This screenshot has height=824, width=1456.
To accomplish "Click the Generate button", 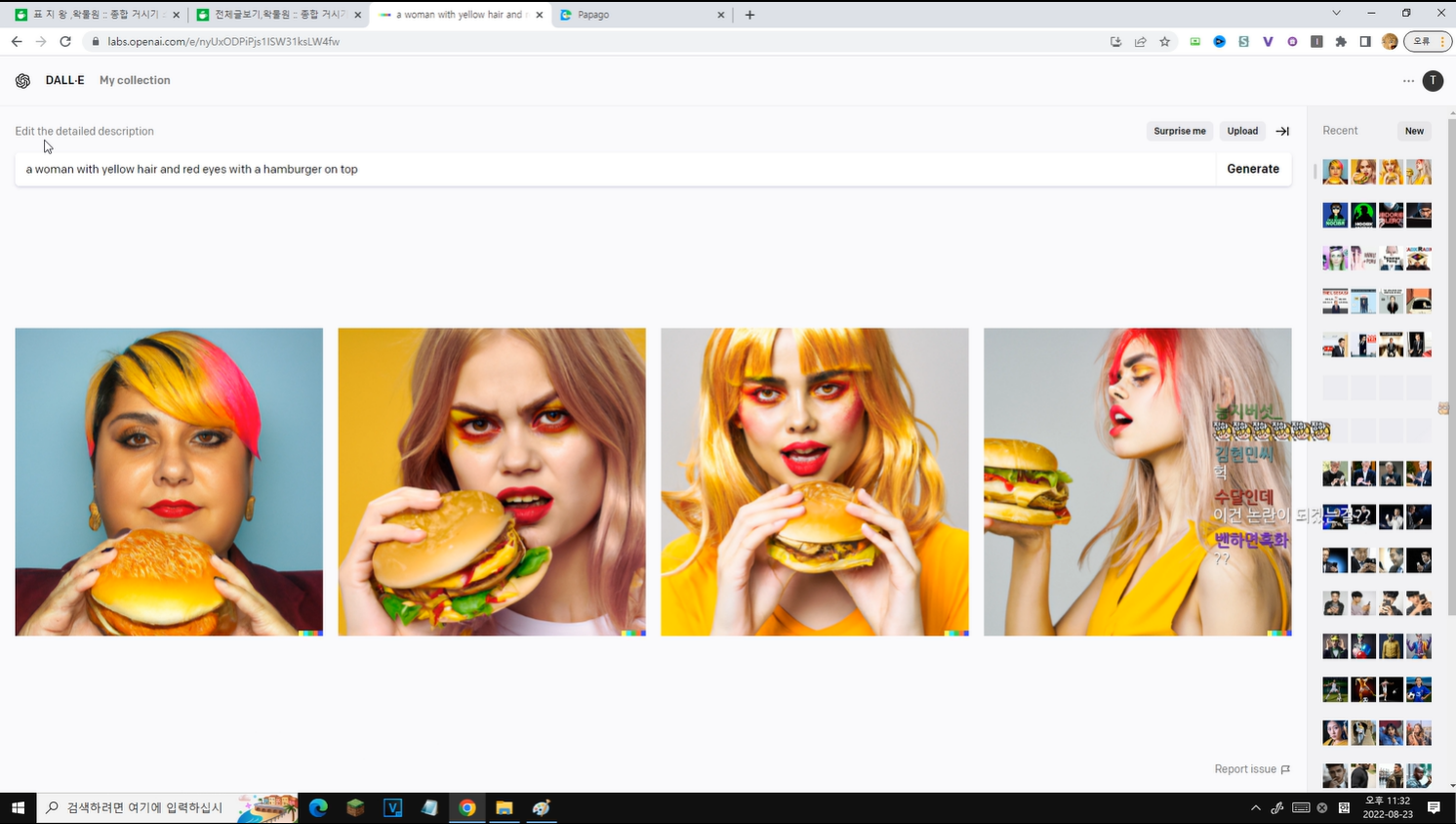I will pyautogui.click(x=1253, y=169).
